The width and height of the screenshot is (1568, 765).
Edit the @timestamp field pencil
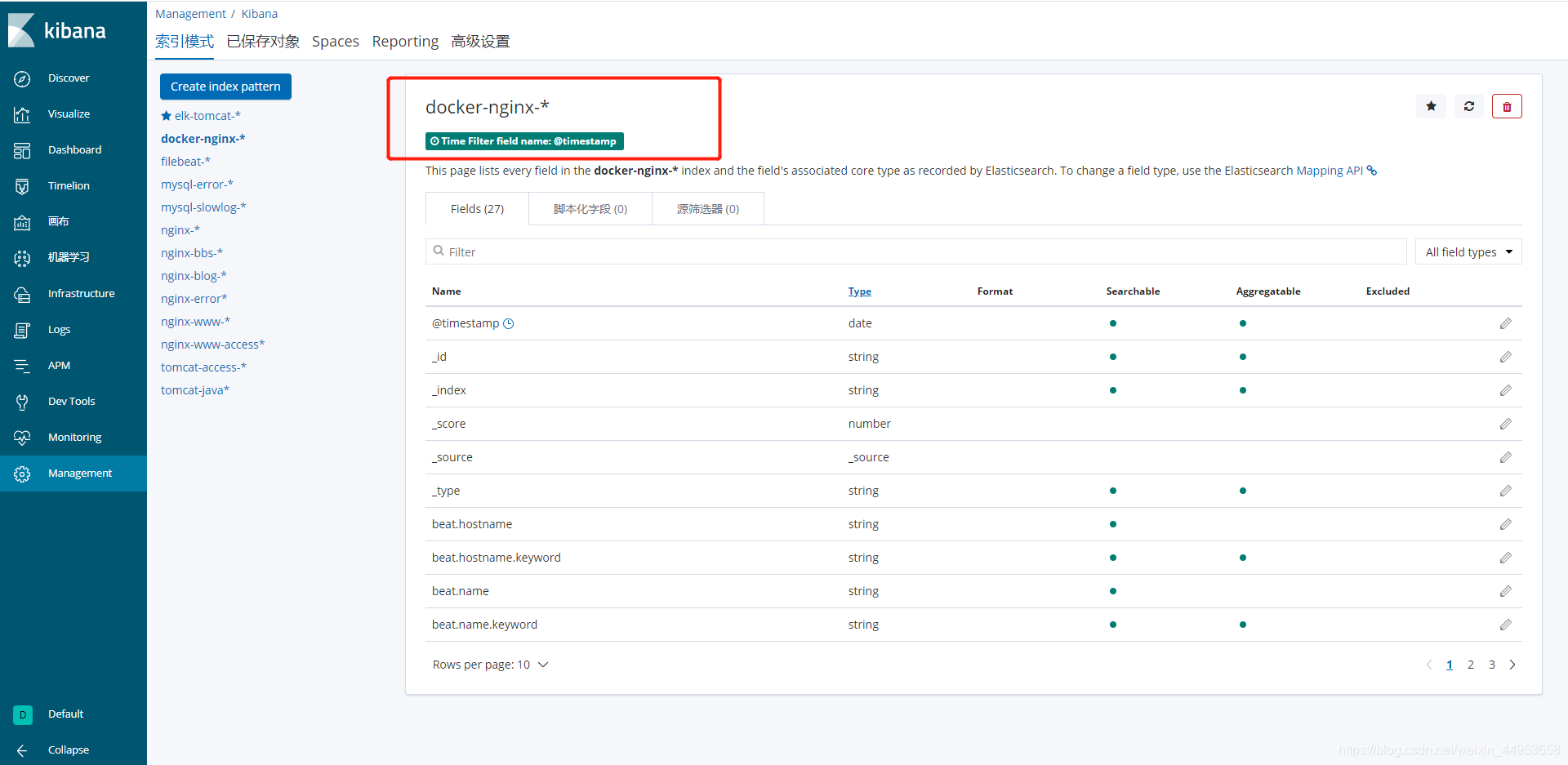1505,323
